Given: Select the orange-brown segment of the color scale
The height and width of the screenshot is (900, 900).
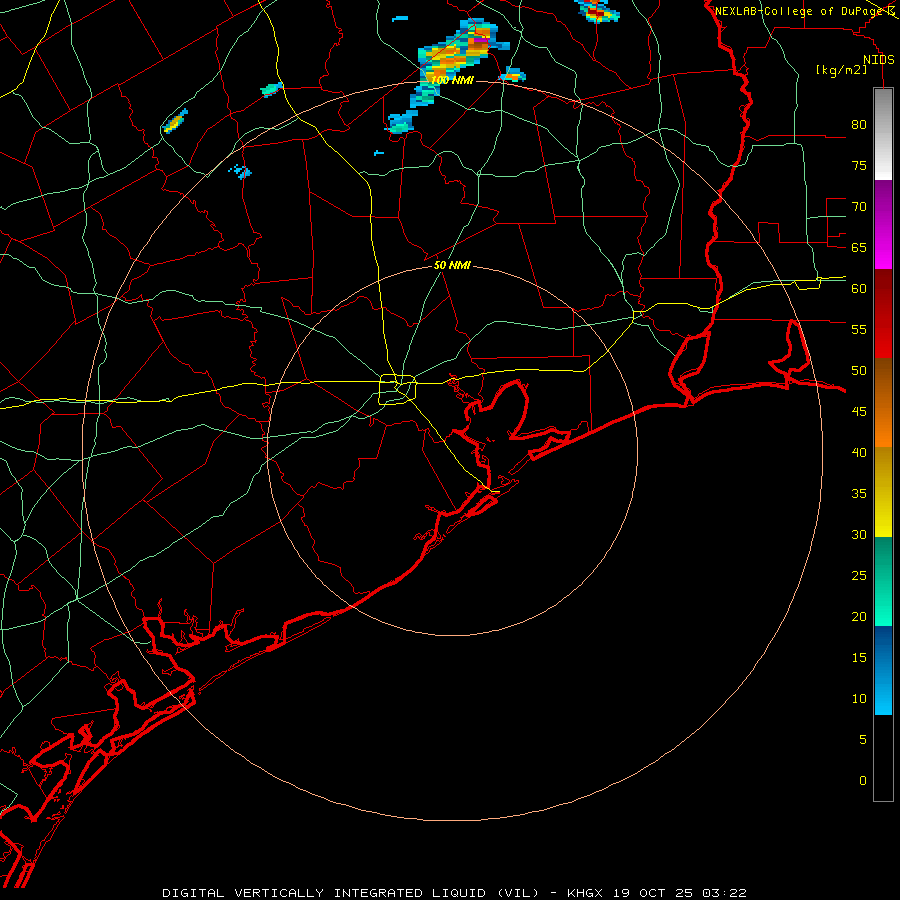Looking at the screenshot, I should (x=883, y=402).
